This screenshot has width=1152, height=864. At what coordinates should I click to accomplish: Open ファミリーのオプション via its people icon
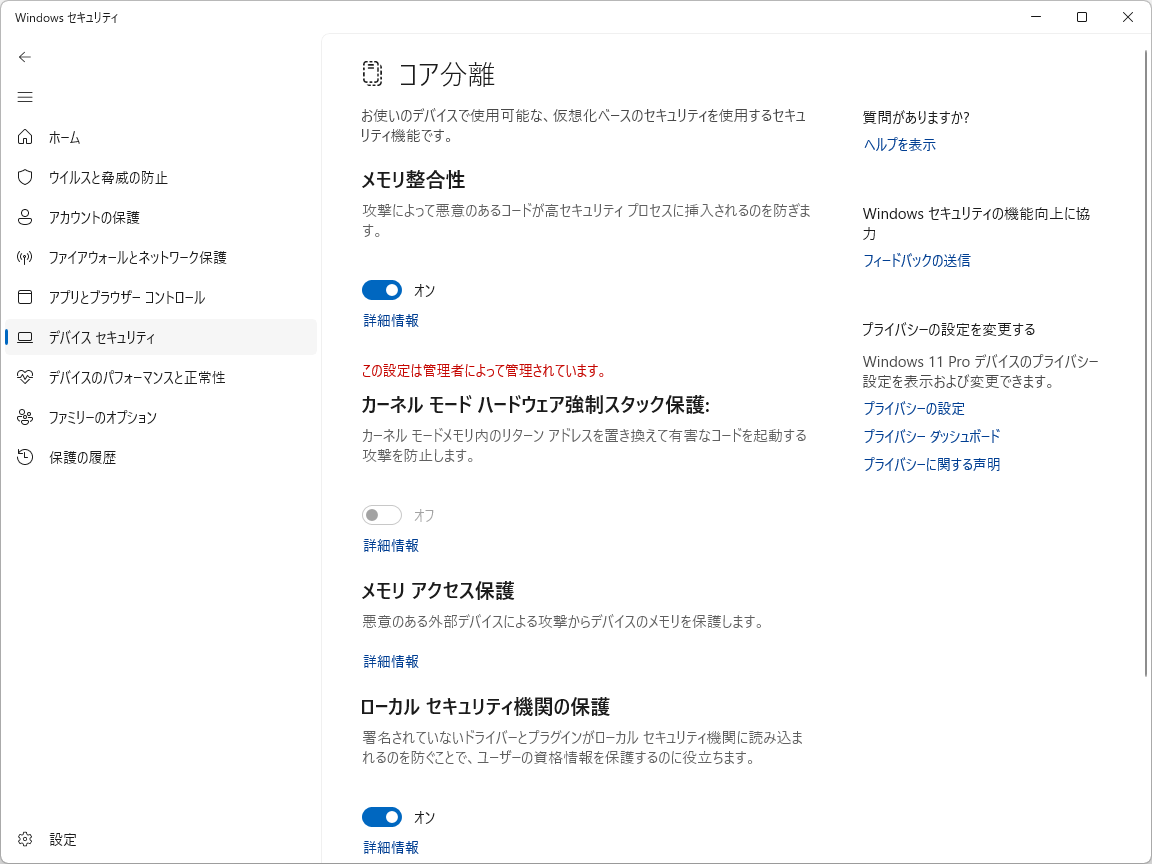[x=25, y=417]
